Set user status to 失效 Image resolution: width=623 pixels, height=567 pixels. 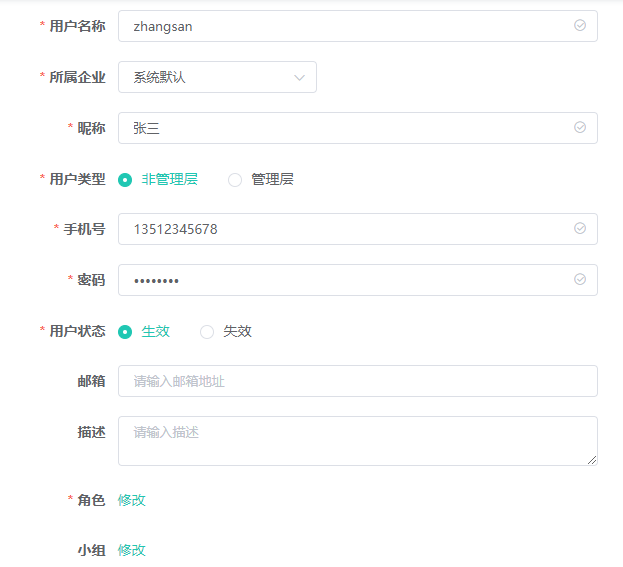(x=207, y=332)
